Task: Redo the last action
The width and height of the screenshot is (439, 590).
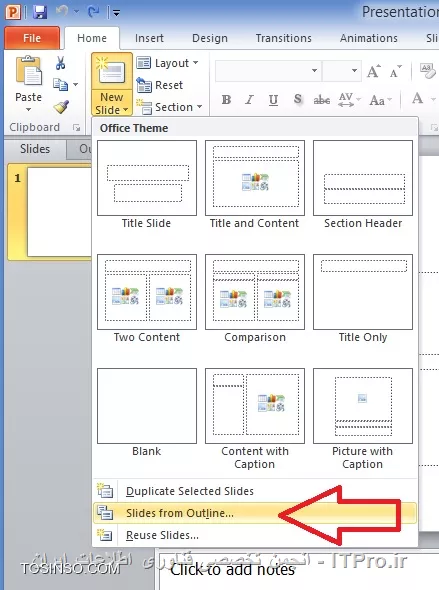Action: click(x=94, y=12)
